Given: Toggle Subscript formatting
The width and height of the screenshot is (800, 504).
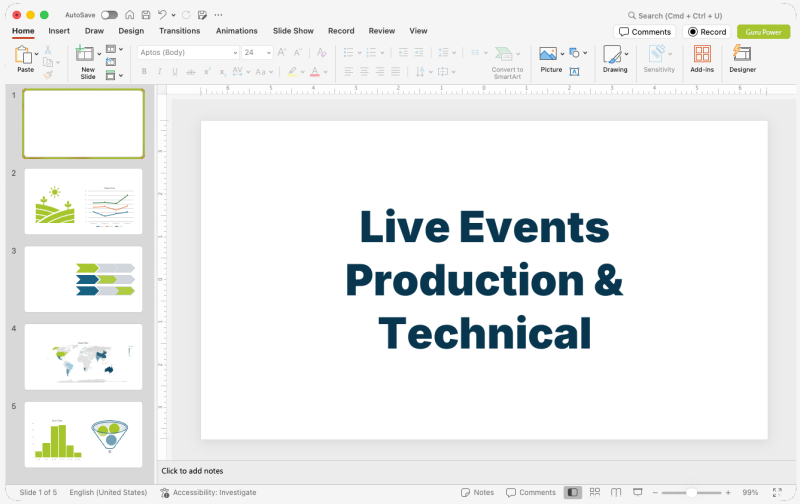Looking at the screenshot, I should (x=222, y=72).
